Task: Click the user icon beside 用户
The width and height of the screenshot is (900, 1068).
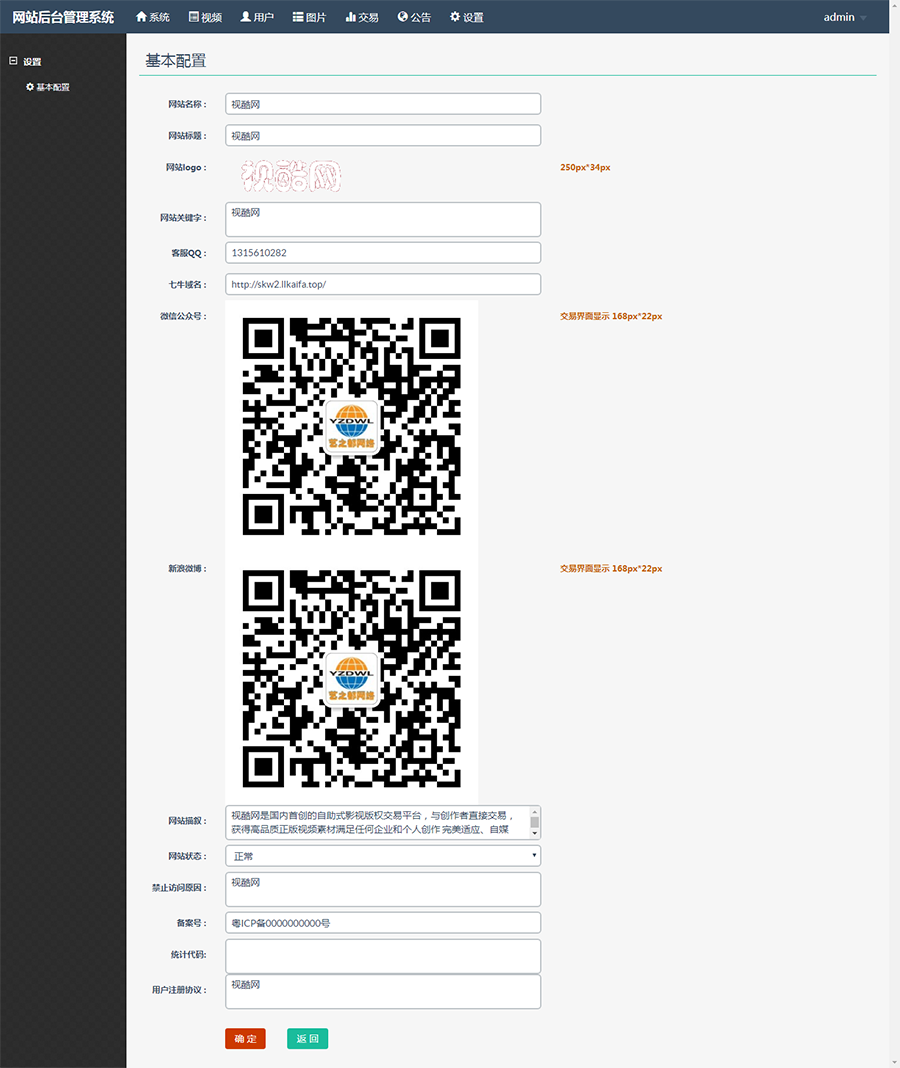Action: tap(245, 16)
